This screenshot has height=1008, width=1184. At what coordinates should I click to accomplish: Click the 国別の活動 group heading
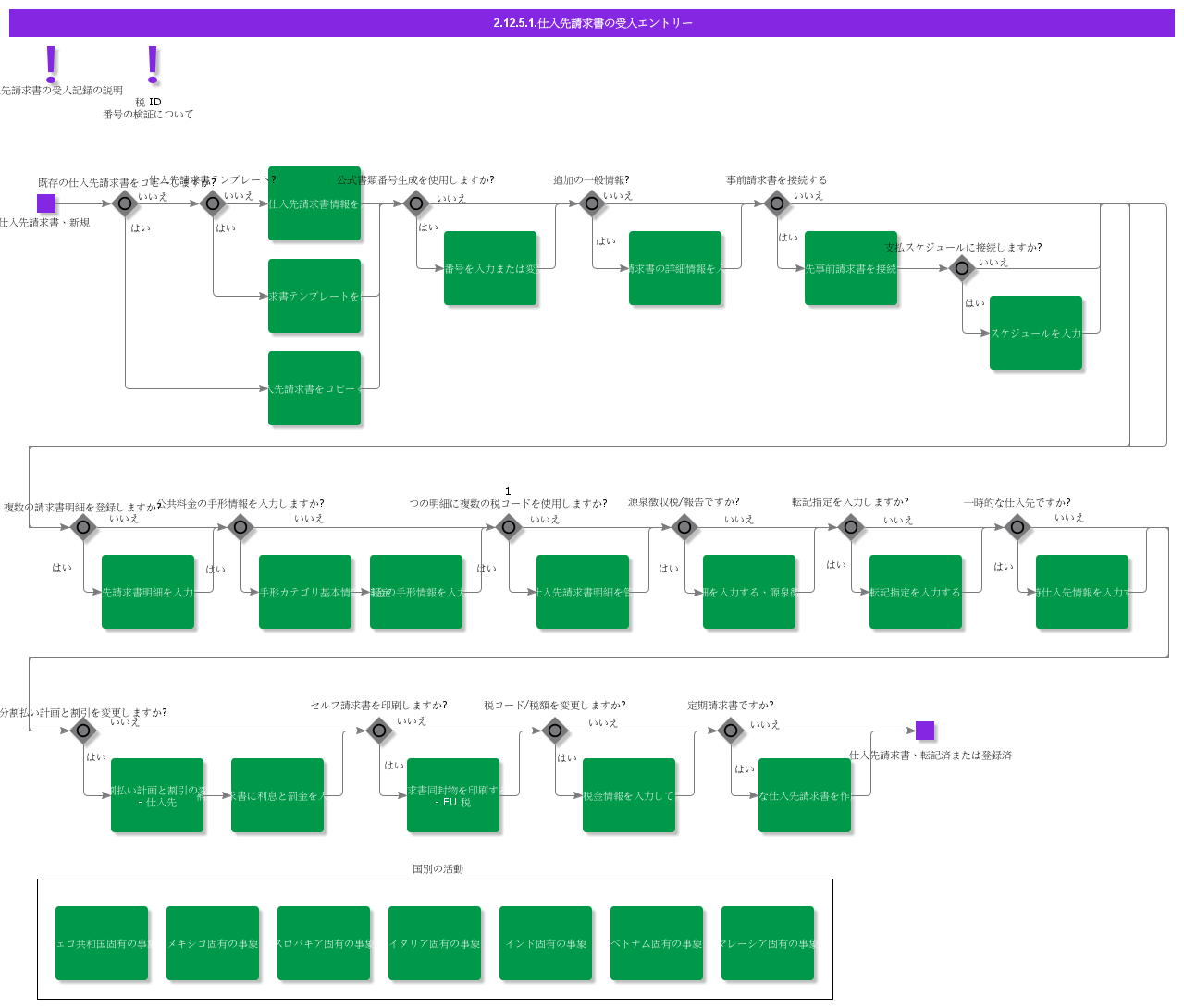click(x=438, y=869)
